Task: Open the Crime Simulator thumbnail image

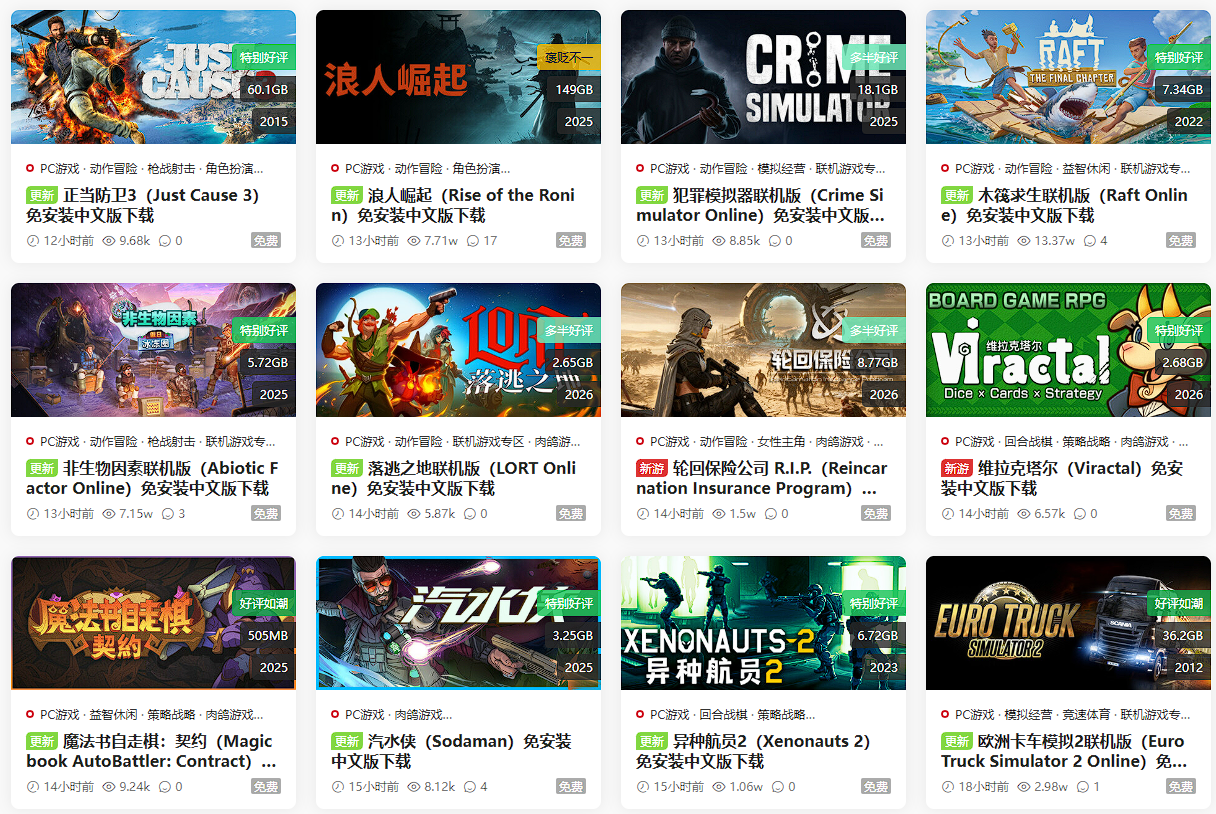Action: tap(763, 77)
